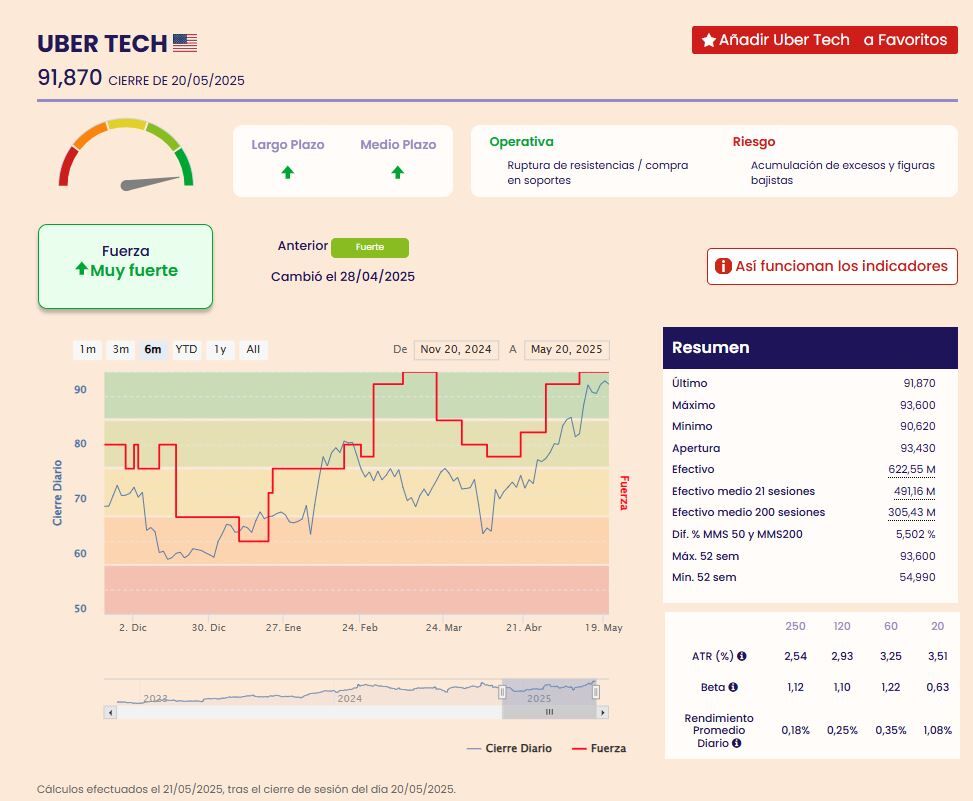The width and height of the screenshot is (973, 801).
Task: Open Así funcionan los indicadores
Action: pos(832,267)
